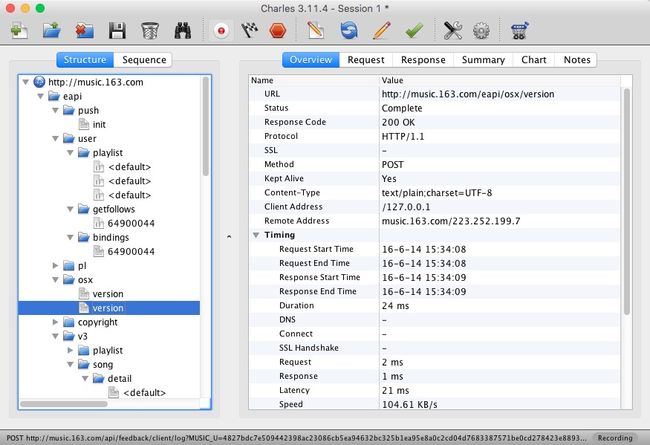
Task: Click the URL value http://music.163.com/eapi/osx/version
Action: (468, 94)
